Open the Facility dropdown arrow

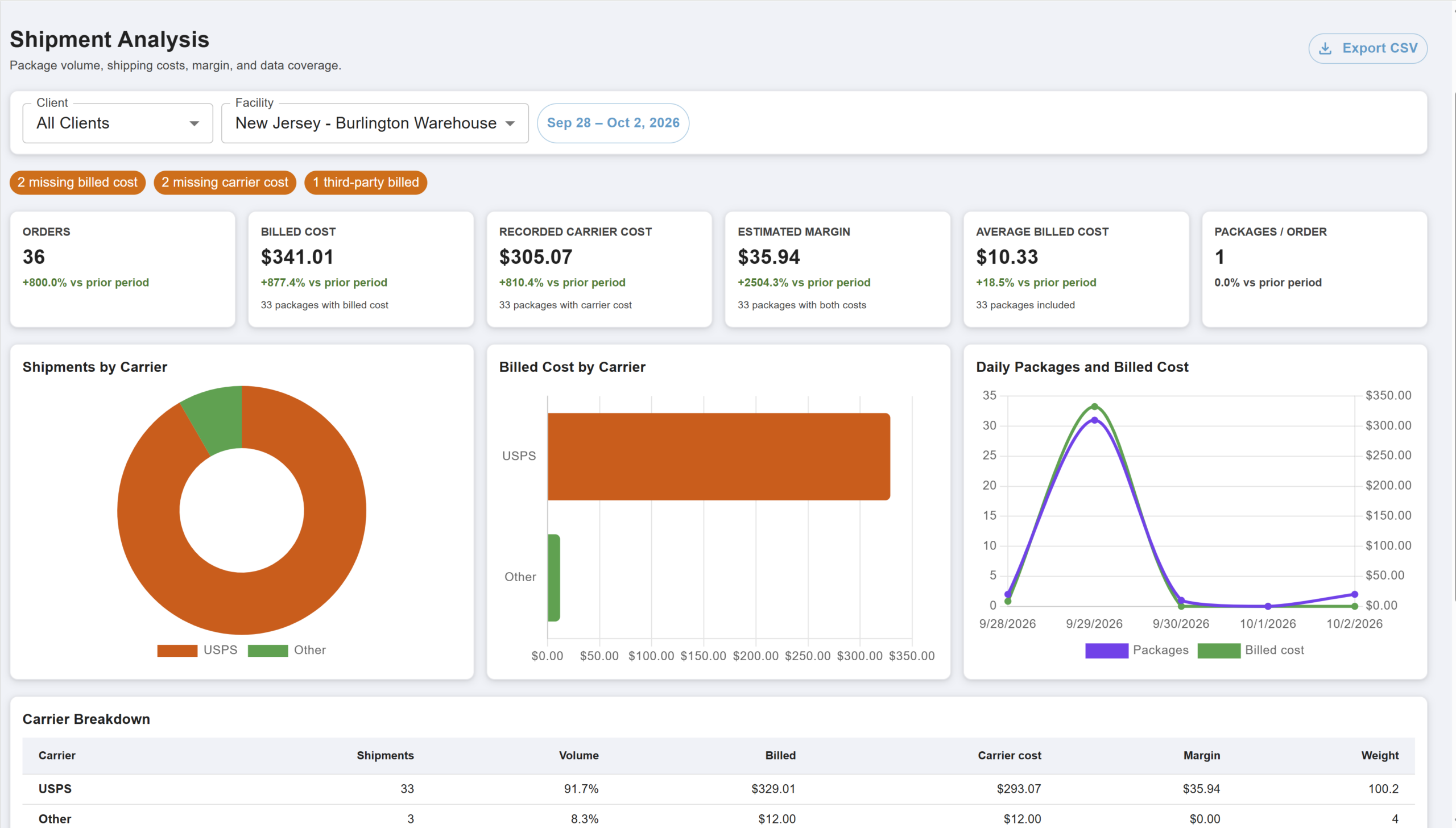coord(510,123)
